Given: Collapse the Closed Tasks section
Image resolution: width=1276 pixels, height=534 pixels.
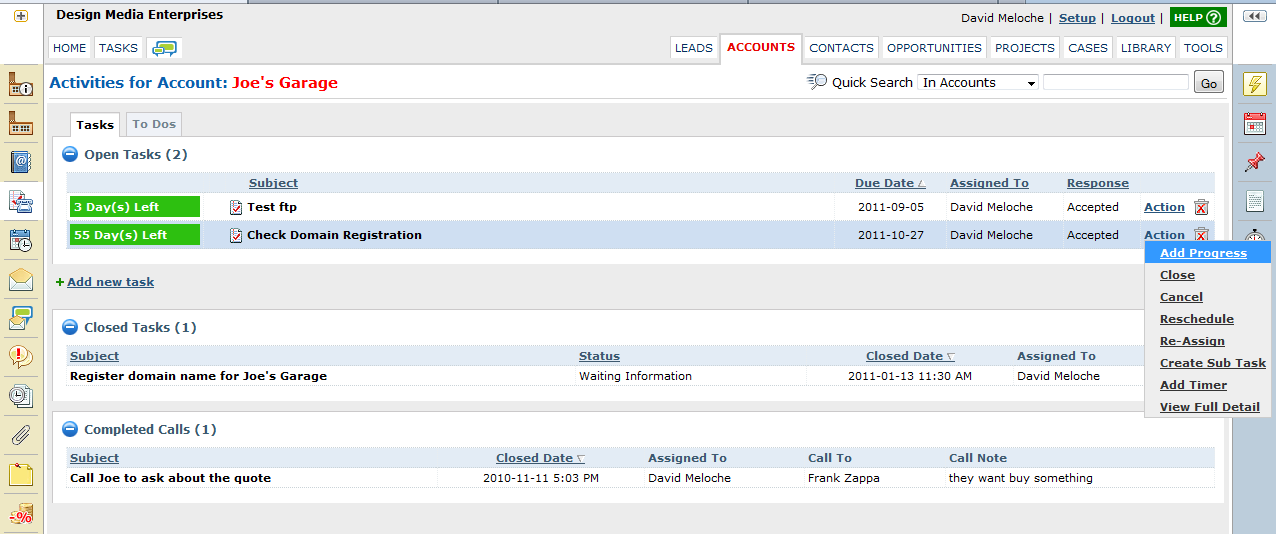Looking at the screenshot, I should [70, 327].
